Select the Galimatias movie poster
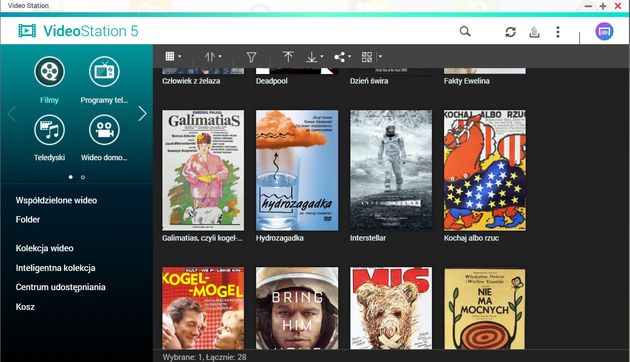The height and width of the screenshot is (362, 630). point(203,170)
